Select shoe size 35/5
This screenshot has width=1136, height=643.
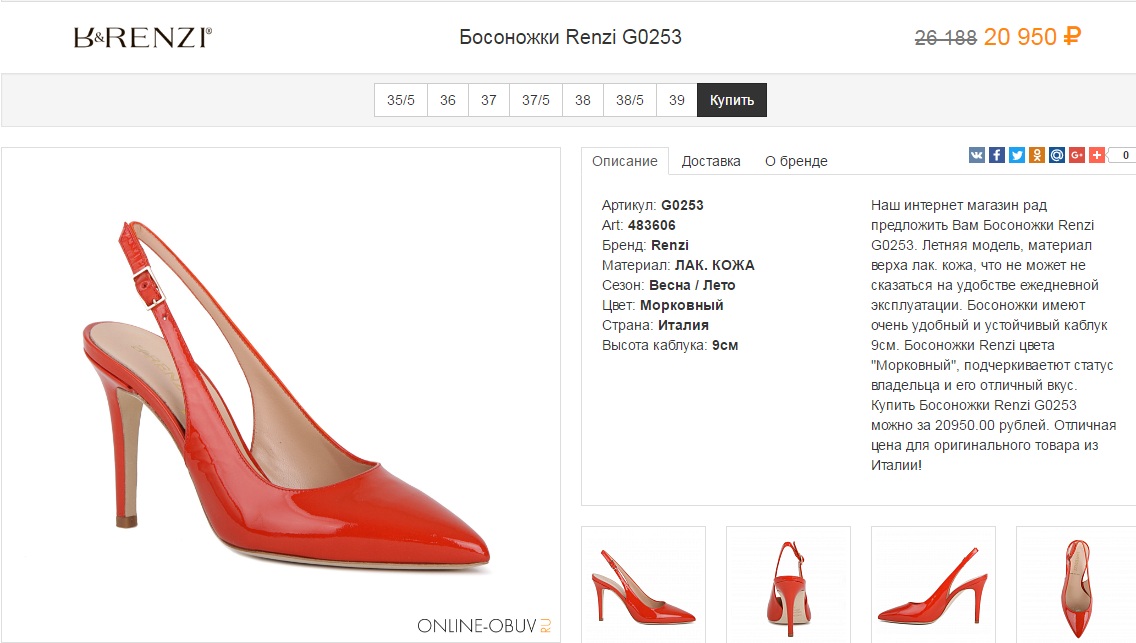pyautogui.click(x=401, y=100)
